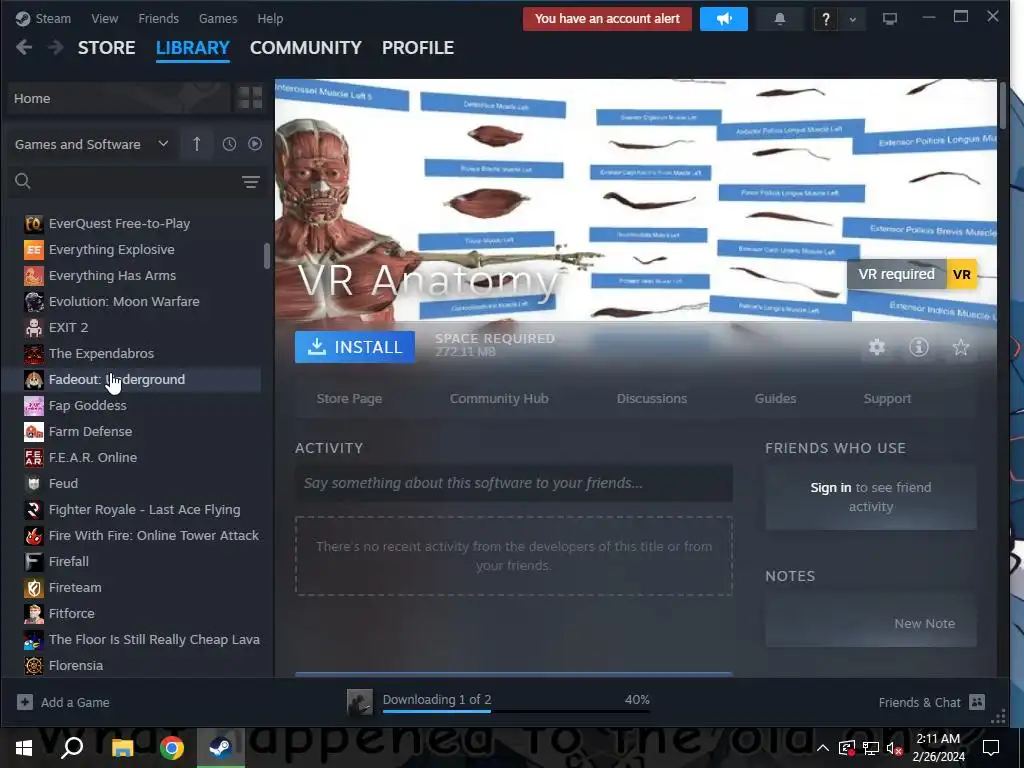
Task: Show VR Anatomy info icon
Action: coord(919,347)
